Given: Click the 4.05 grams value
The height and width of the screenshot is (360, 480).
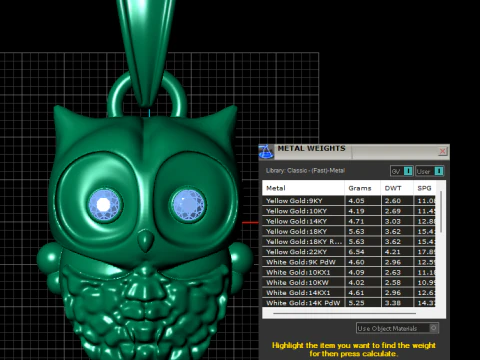Looking at the screenshot, I should point(356,201).
